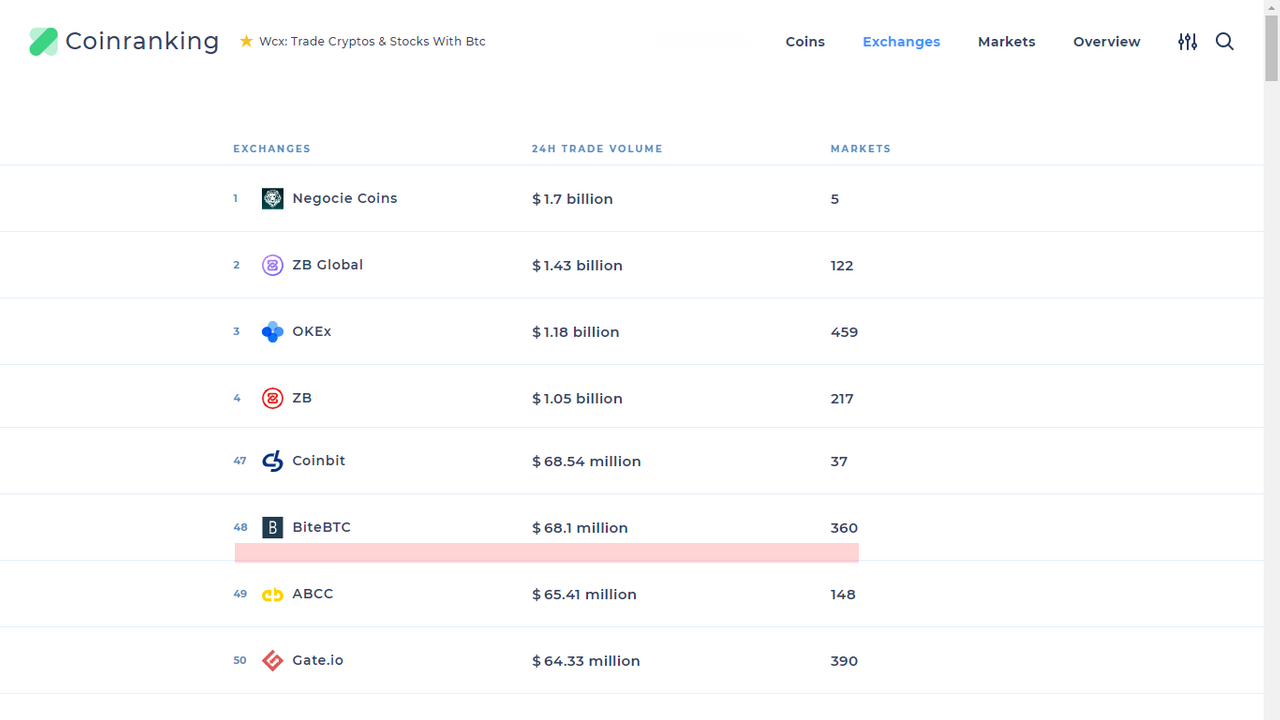This screenshot has width=1280, height=720.
Task: Click the markets count 148
Action: click(843, 594)
